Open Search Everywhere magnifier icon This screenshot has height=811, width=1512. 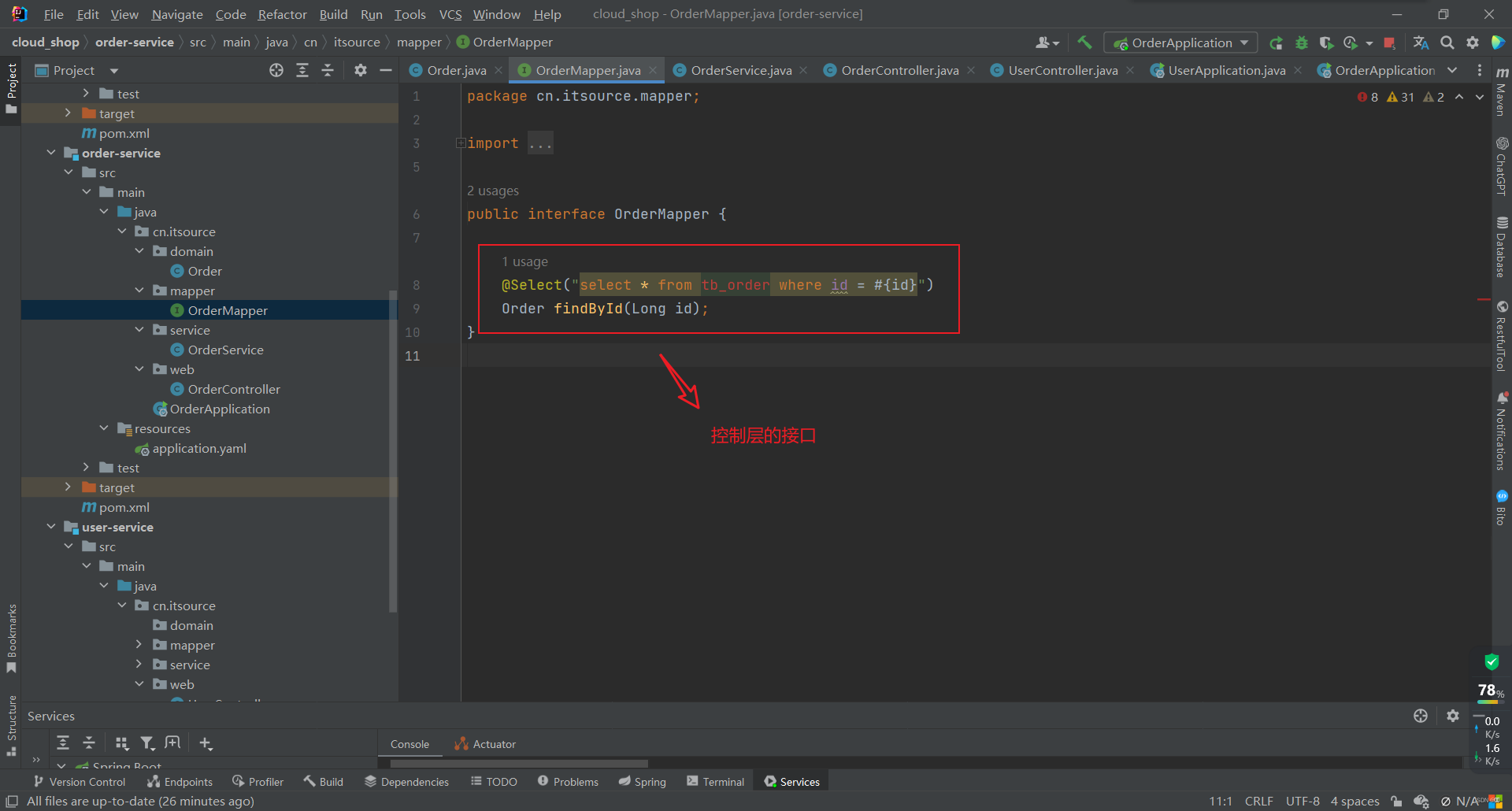[x=1447, y=43]
